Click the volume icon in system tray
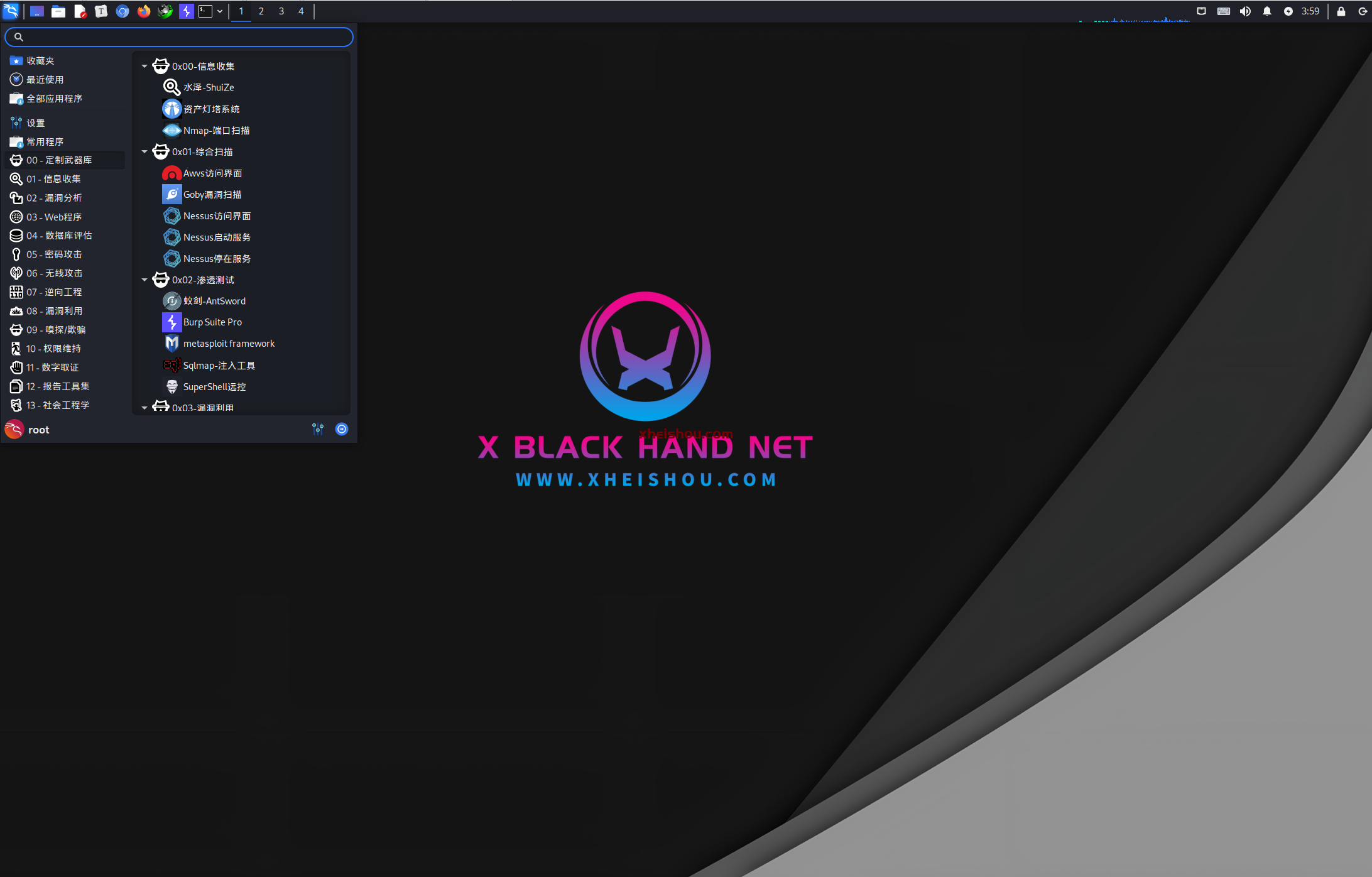This screenshot has width=1372, height=877. click(x=1245, y=11)
